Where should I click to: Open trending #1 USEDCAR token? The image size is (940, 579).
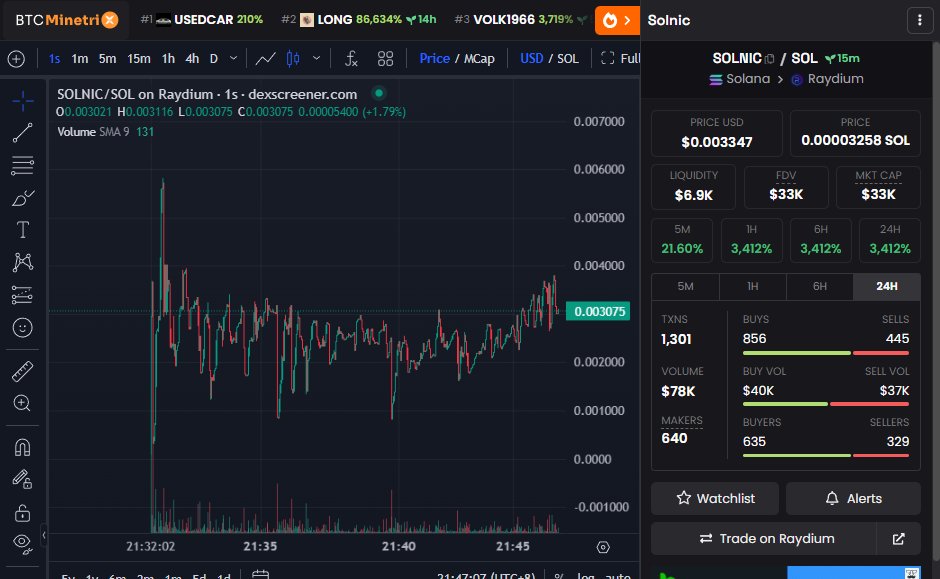coord(202,20)
